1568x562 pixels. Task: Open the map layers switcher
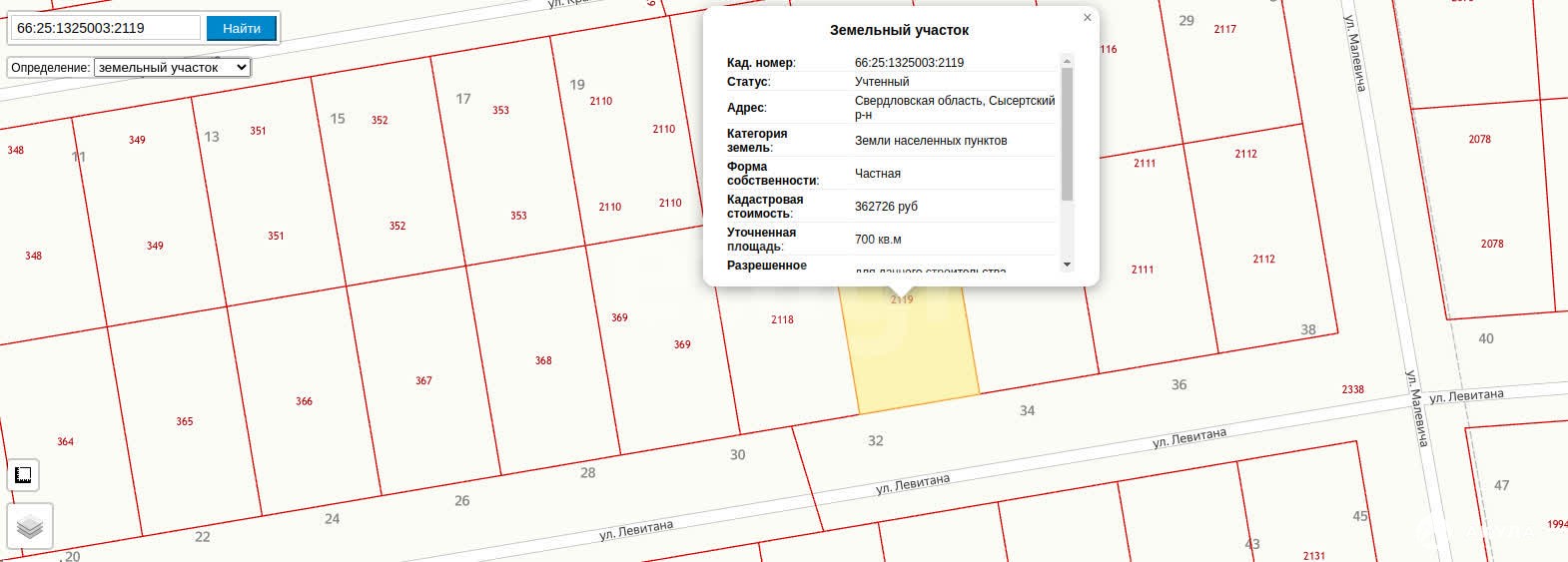click(30, 526)
